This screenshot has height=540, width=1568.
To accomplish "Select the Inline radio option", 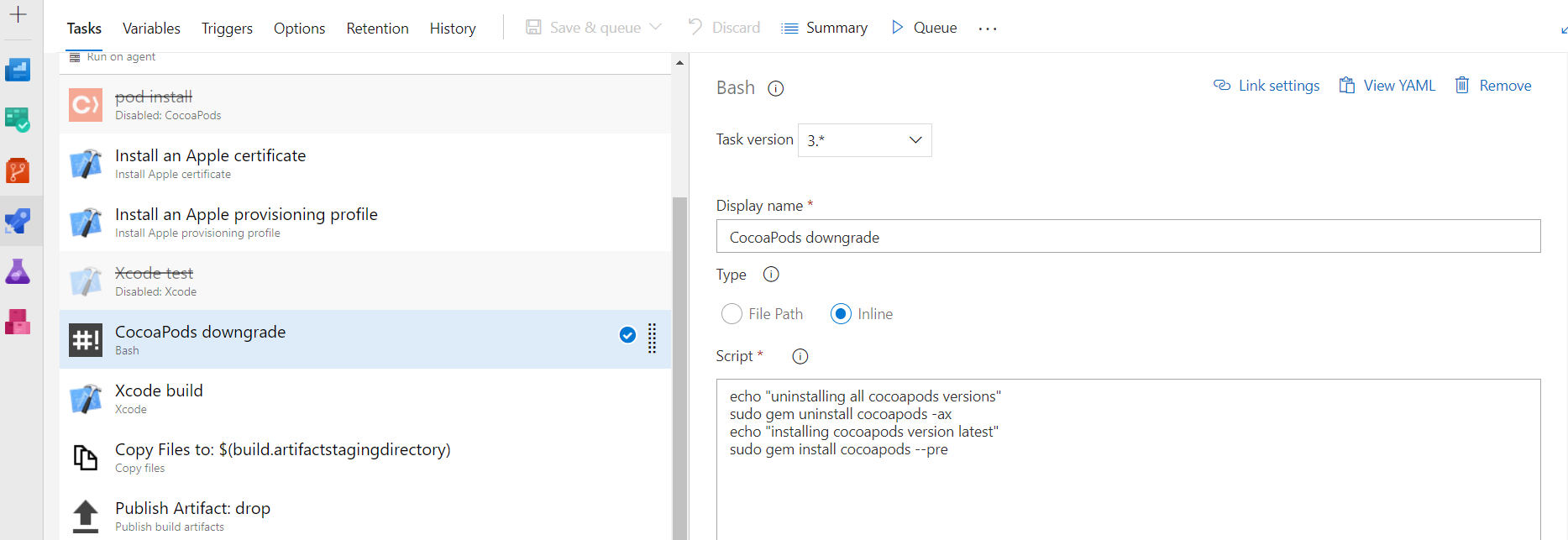I will coord(841,314).
